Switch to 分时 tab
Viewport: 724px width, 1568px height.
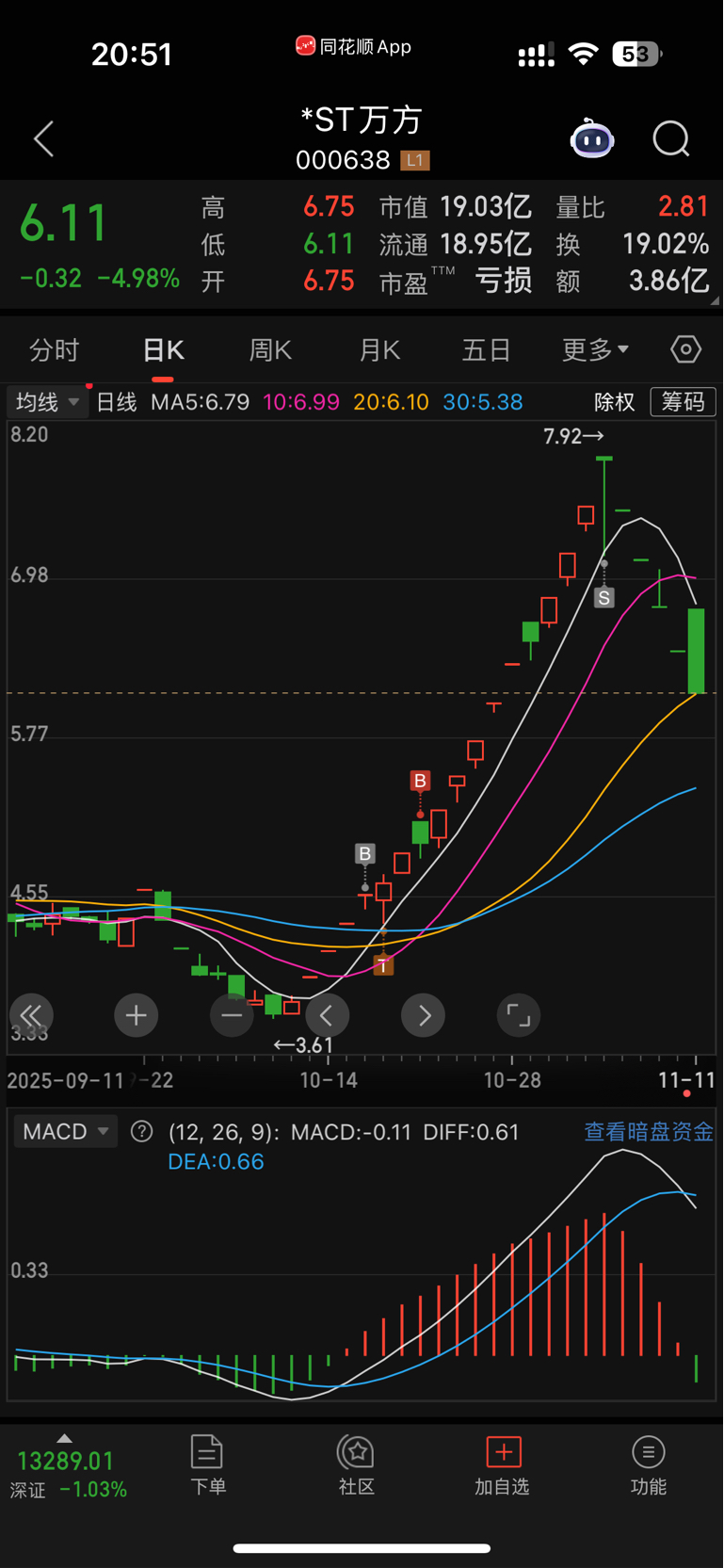[54, 350]
